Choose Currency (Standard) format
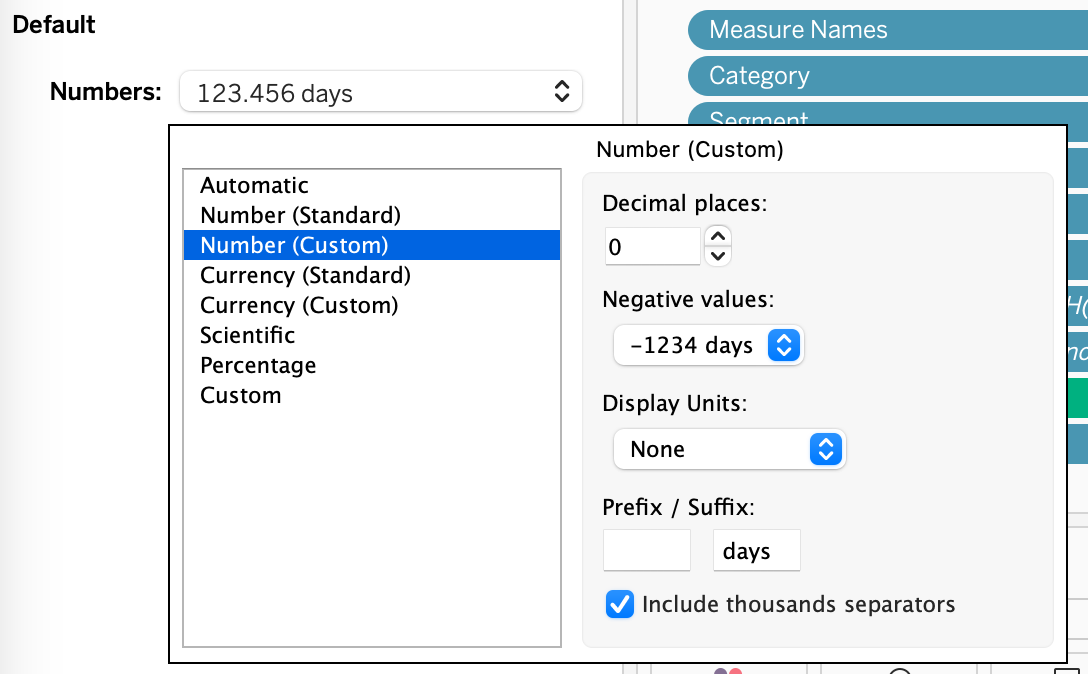Viewport: 1088px width, 674px height. click(305, 275)
